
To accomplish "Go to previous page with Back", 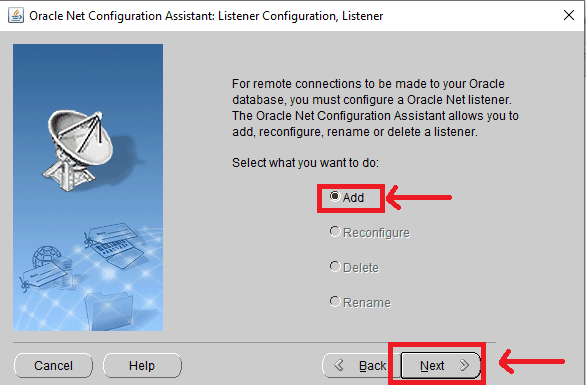I will (x=355, y=365).
